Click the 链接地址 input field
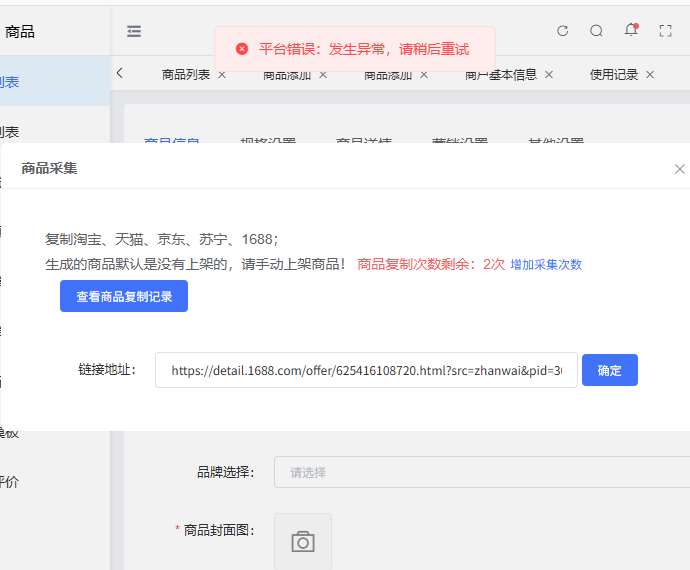Viewport: 690px width, 570px height. click(x=366, y=370)
